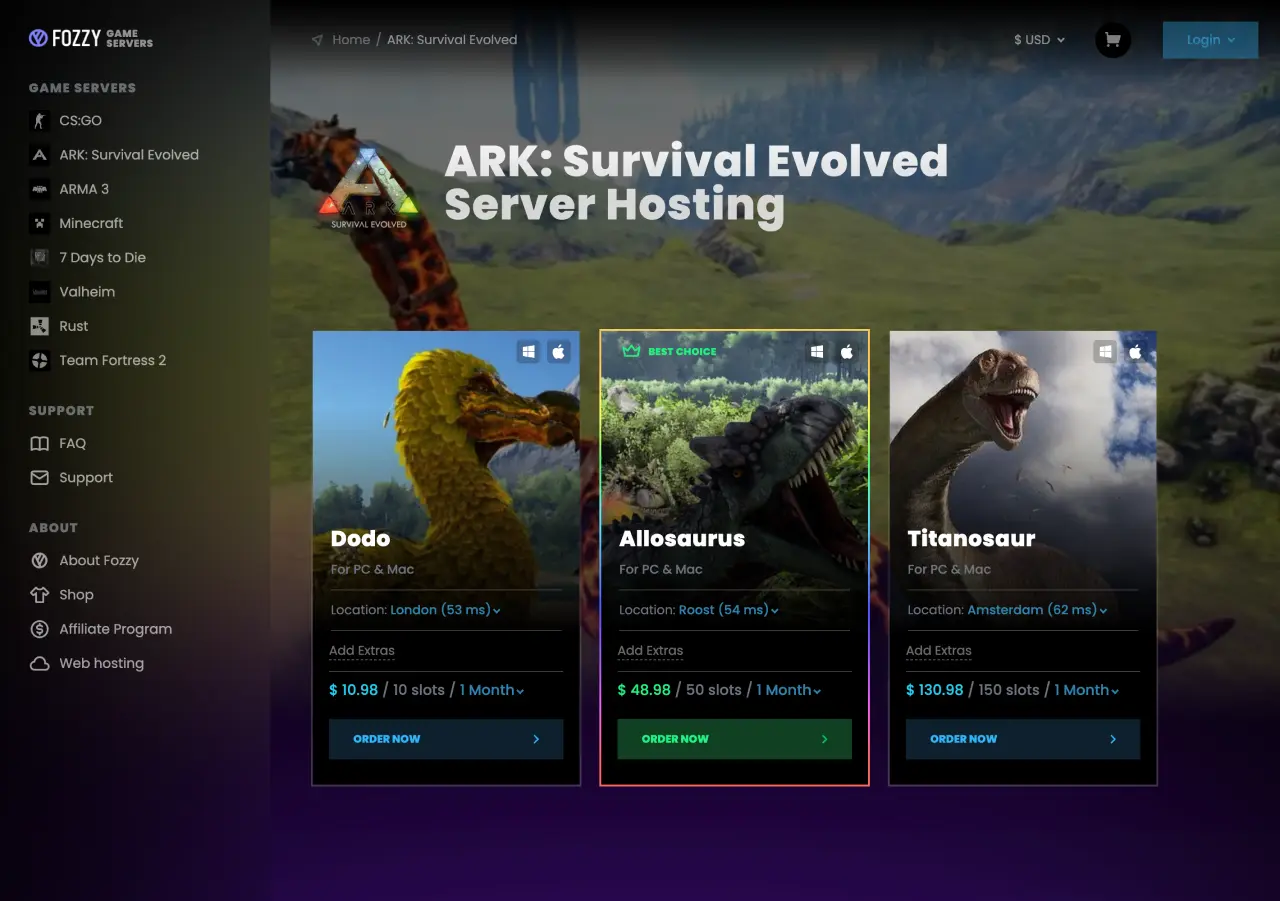
Task: Select Team Fortress 2 in sidebar menu
Action: click(113, 360)
